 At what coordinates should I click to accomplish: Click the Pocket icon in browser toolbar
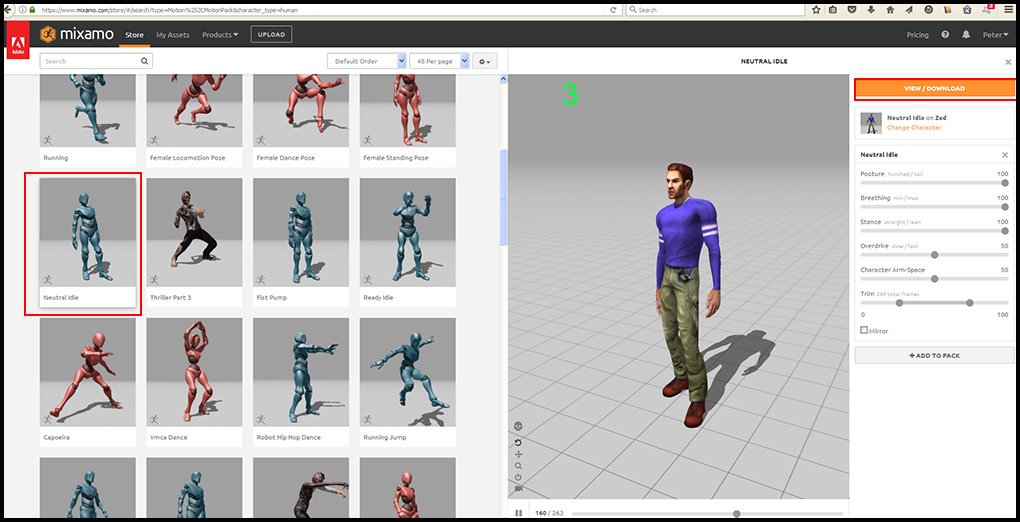click(x=853, y=10)
